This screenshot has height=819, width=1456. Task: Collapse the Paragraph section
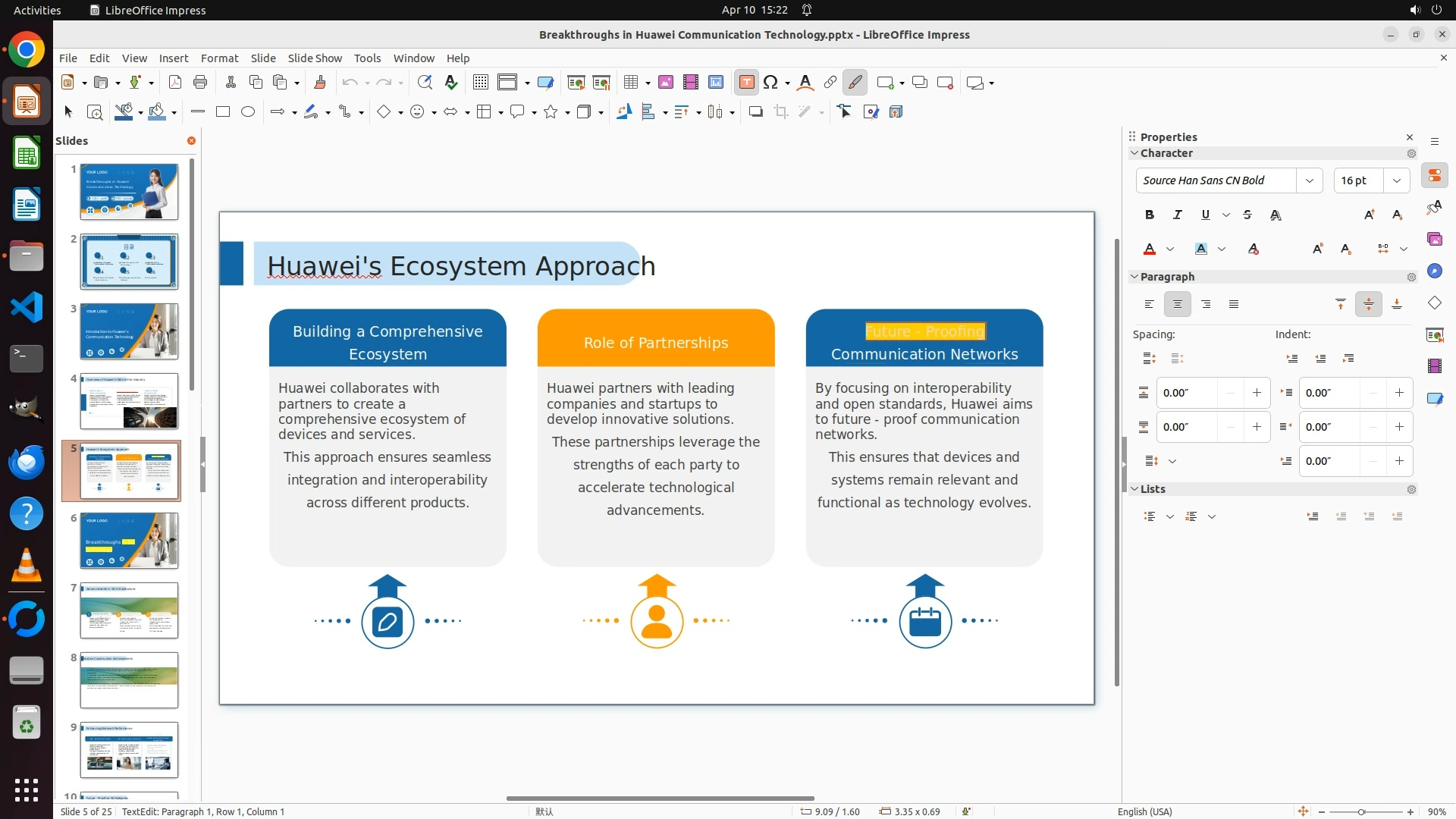pos(1135,277)
